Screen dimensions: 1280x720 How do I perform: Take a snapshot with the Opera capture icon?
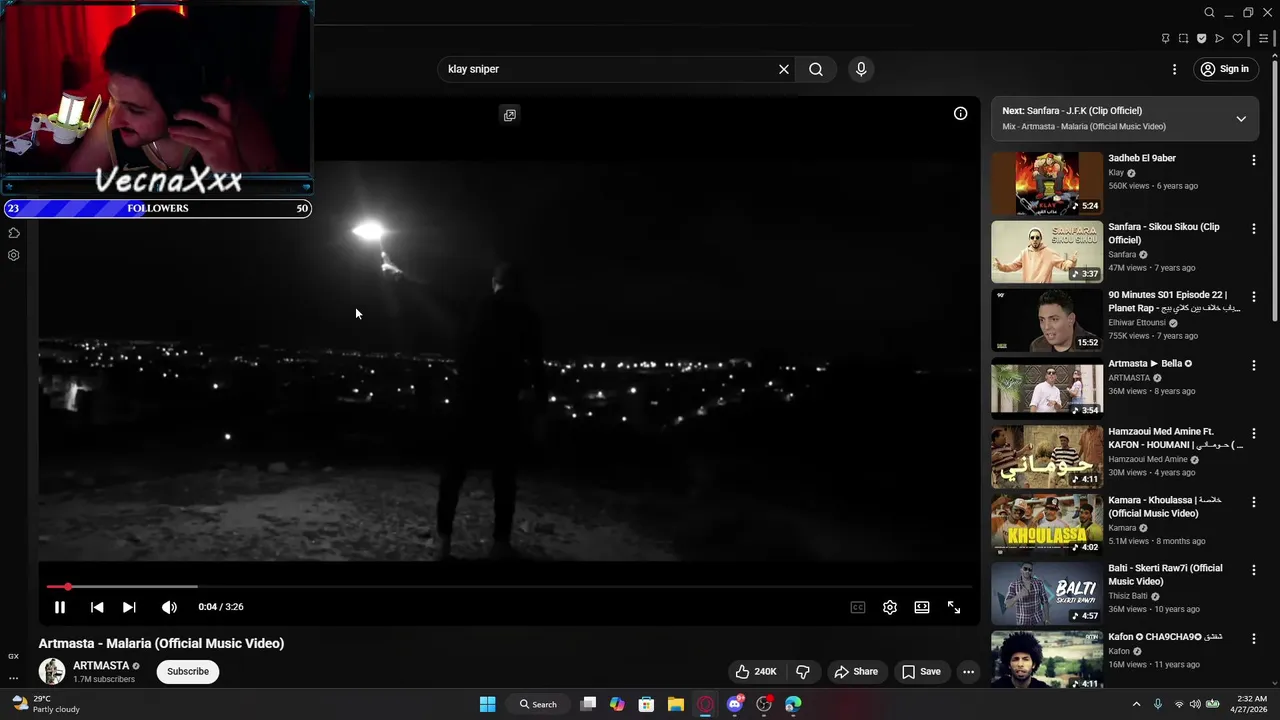tap(1183, 39)
